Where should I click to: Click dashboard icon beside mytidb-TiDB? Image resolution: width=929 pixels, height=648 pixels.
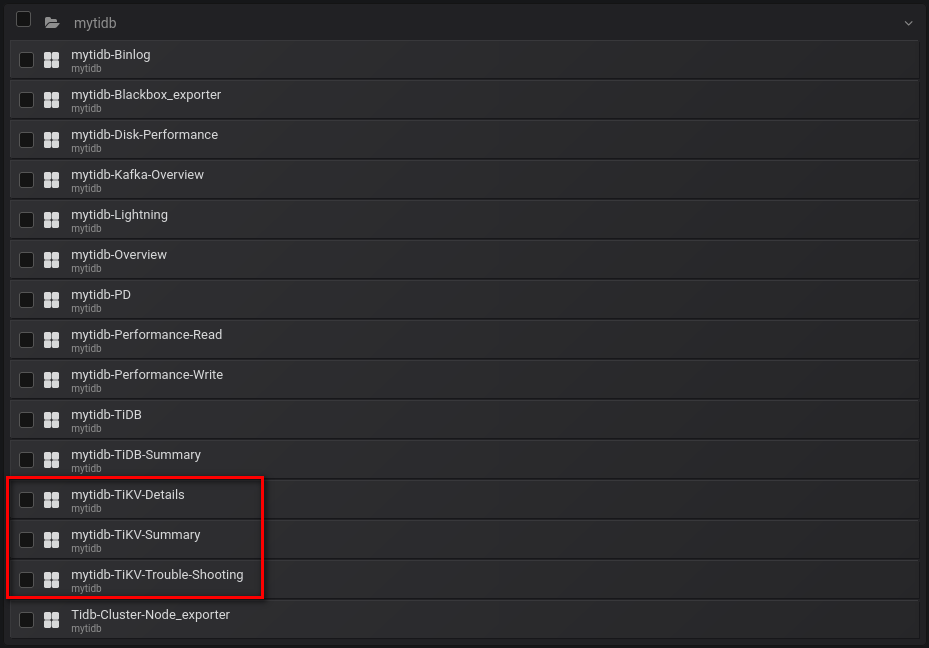pyautogui.click(x=52, y=419)
